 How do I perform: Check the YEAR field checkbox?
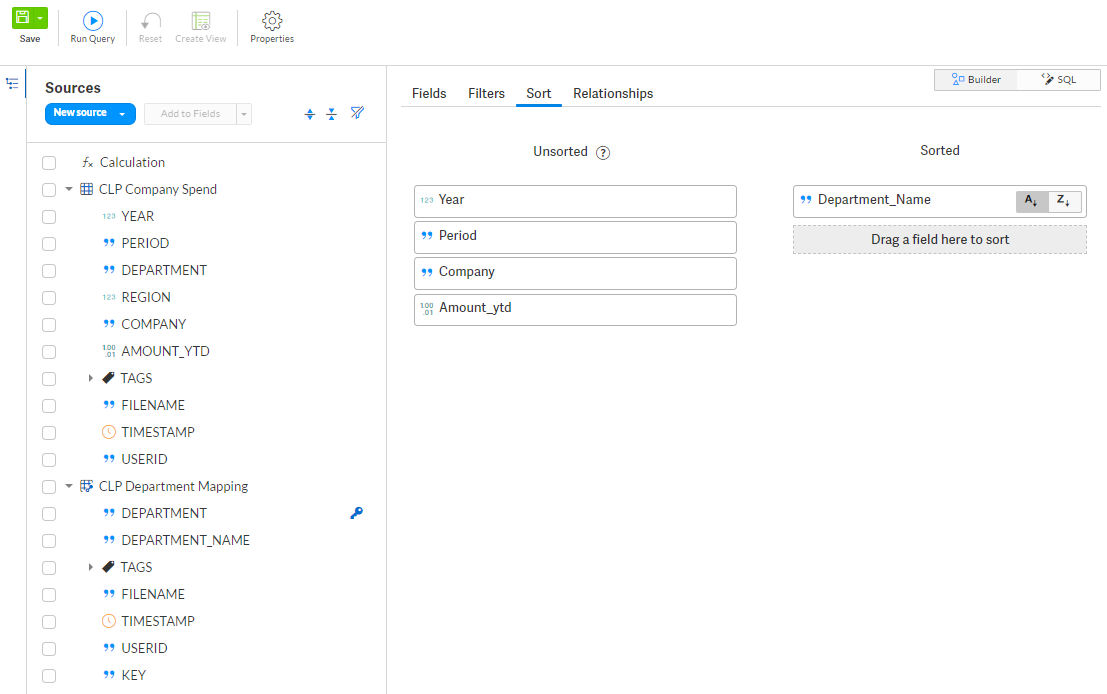[49, 217]
